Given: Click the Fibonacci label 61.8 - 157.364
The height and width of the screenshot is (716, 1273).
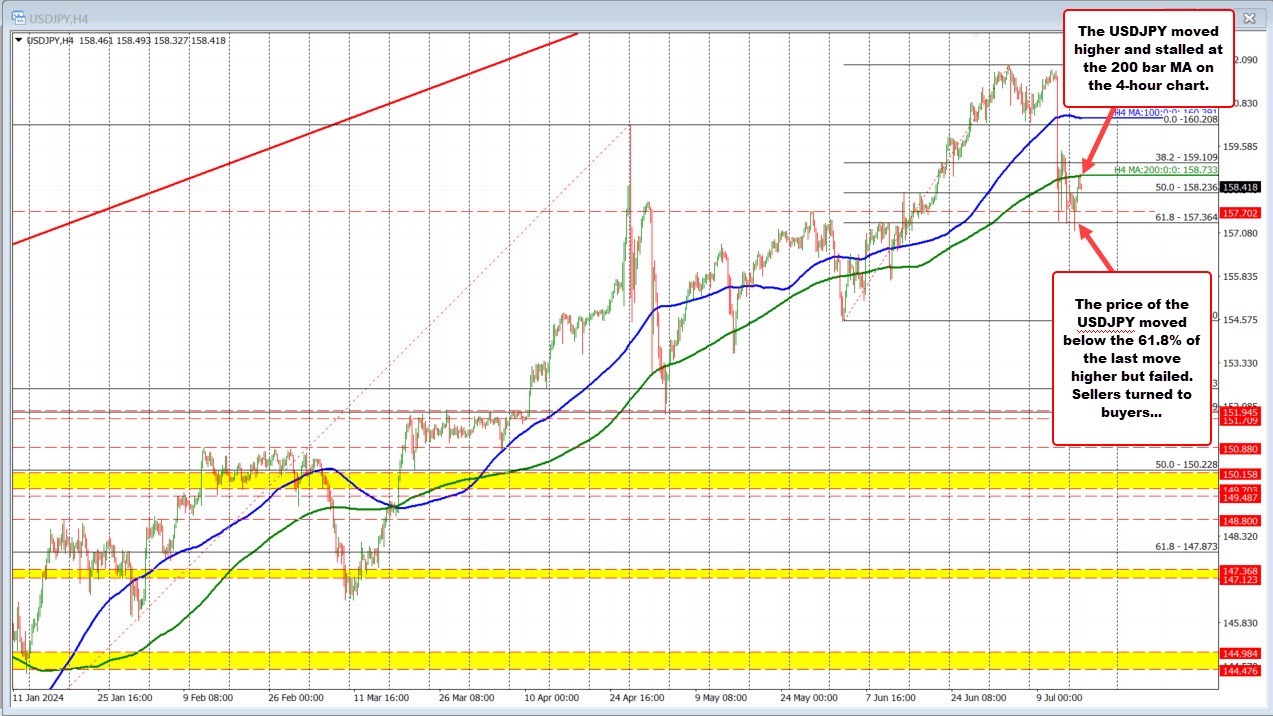Looking at the screenshot, I should (x=1186, y=217).
